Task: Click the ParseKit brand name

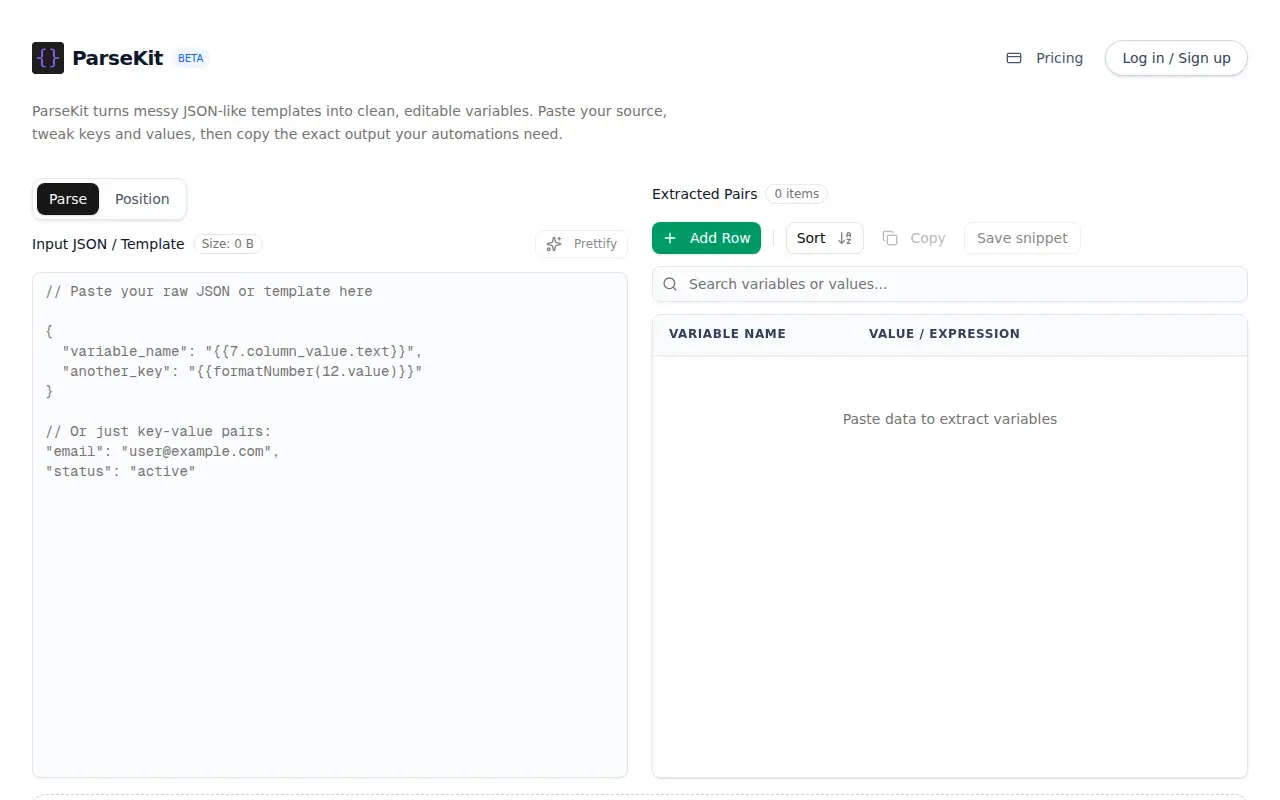Action: pyautogui.click(x=118, y=58)
